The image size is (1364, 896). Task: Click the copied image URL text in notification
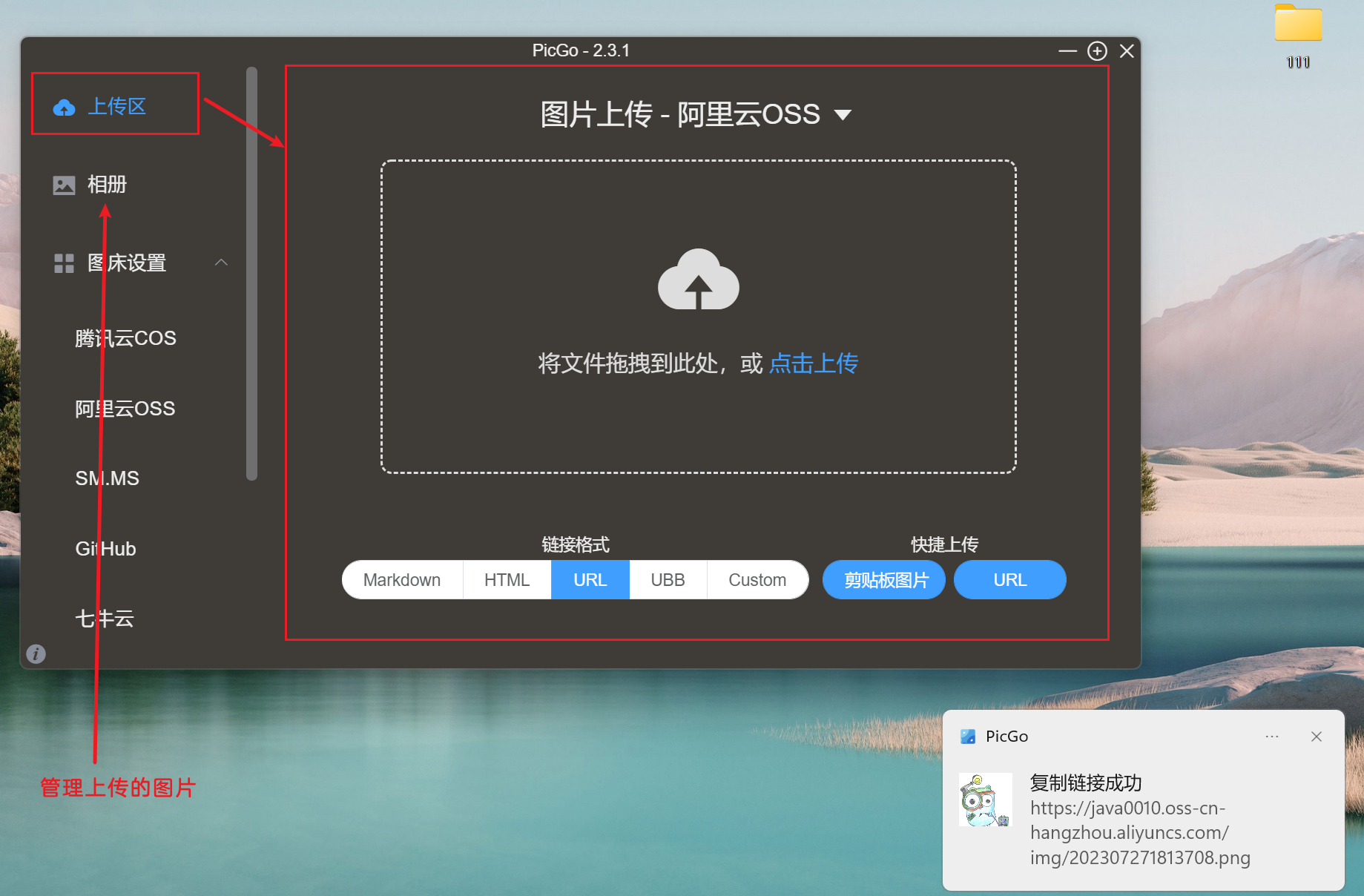1140,833
